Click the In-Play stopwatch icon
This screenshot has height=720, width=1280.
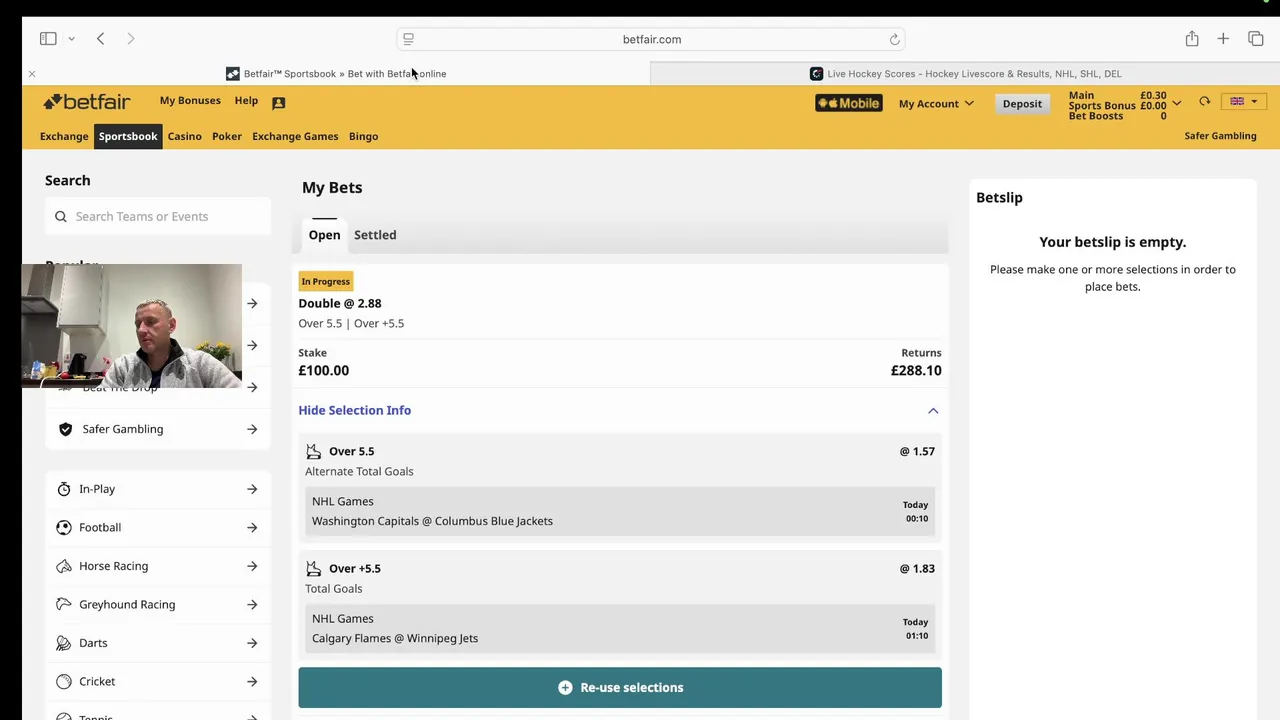click(64, 489)
